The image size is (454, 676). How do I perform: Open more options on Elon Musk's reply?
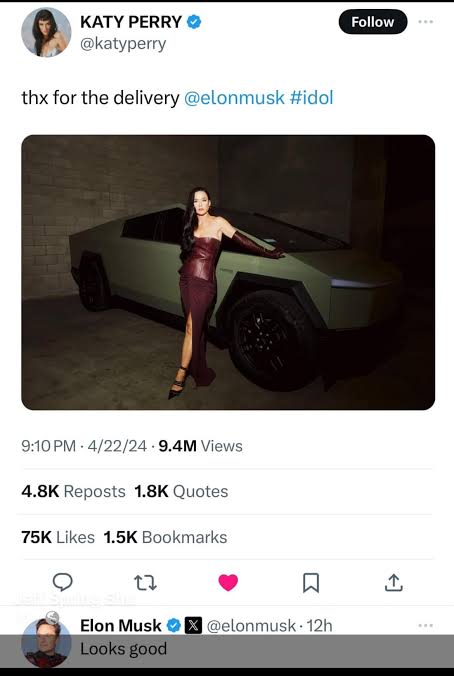point(426,625)
